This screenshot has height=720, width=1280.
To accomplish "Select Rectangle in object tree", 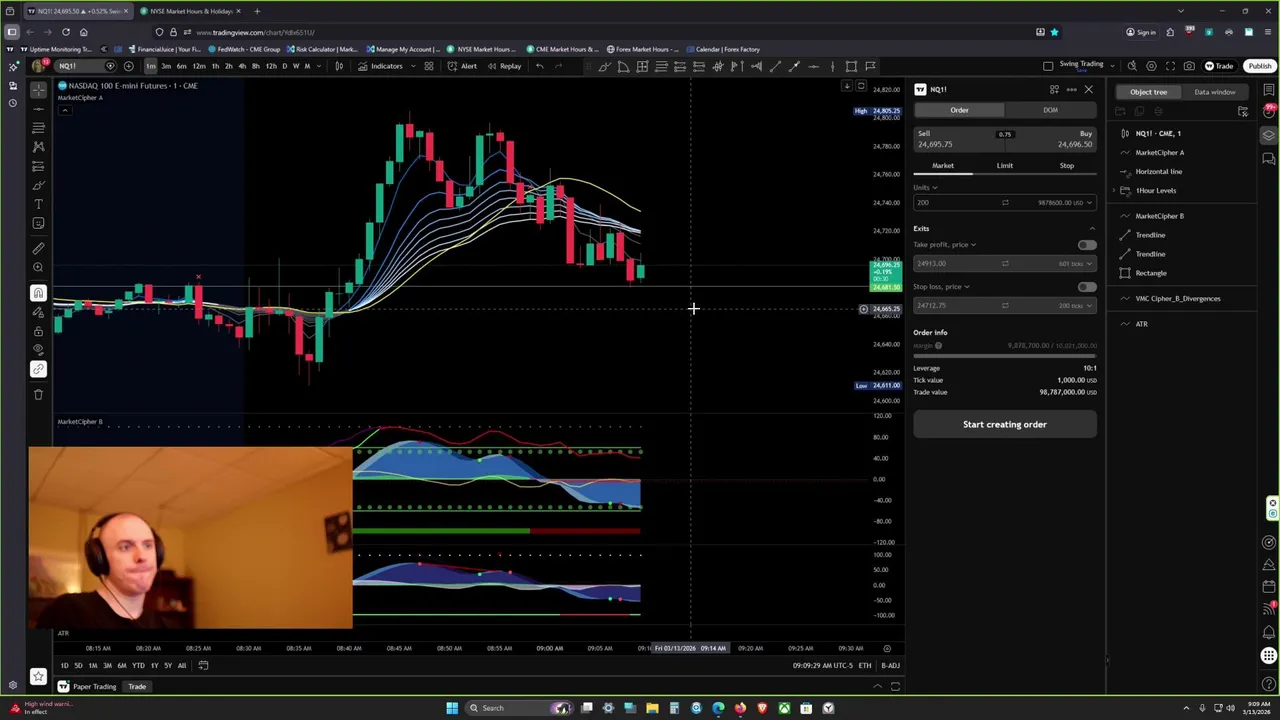I will click(x=1150, y=273).
